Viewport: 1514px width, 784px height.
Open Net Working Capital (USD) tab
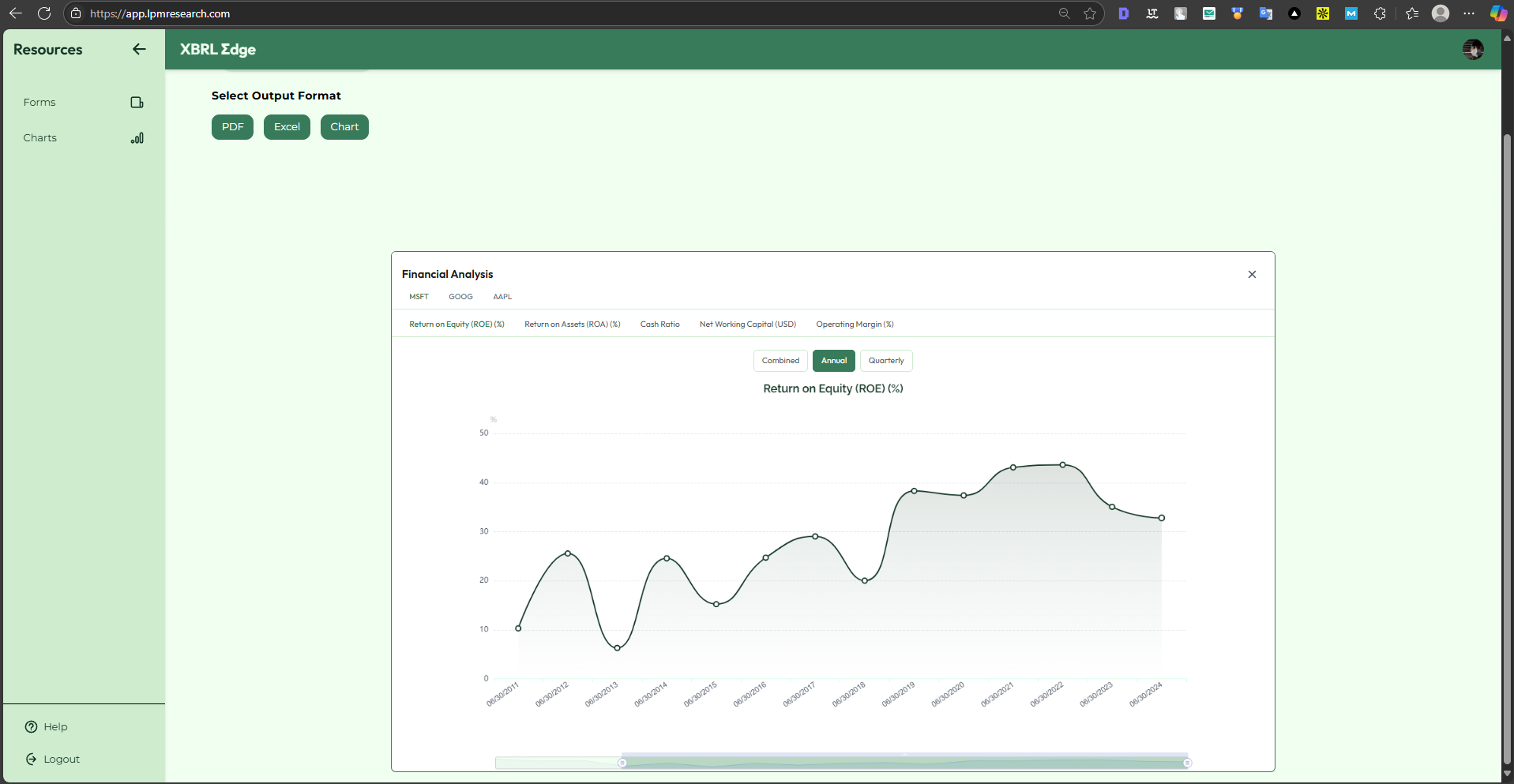pos(748,324)
